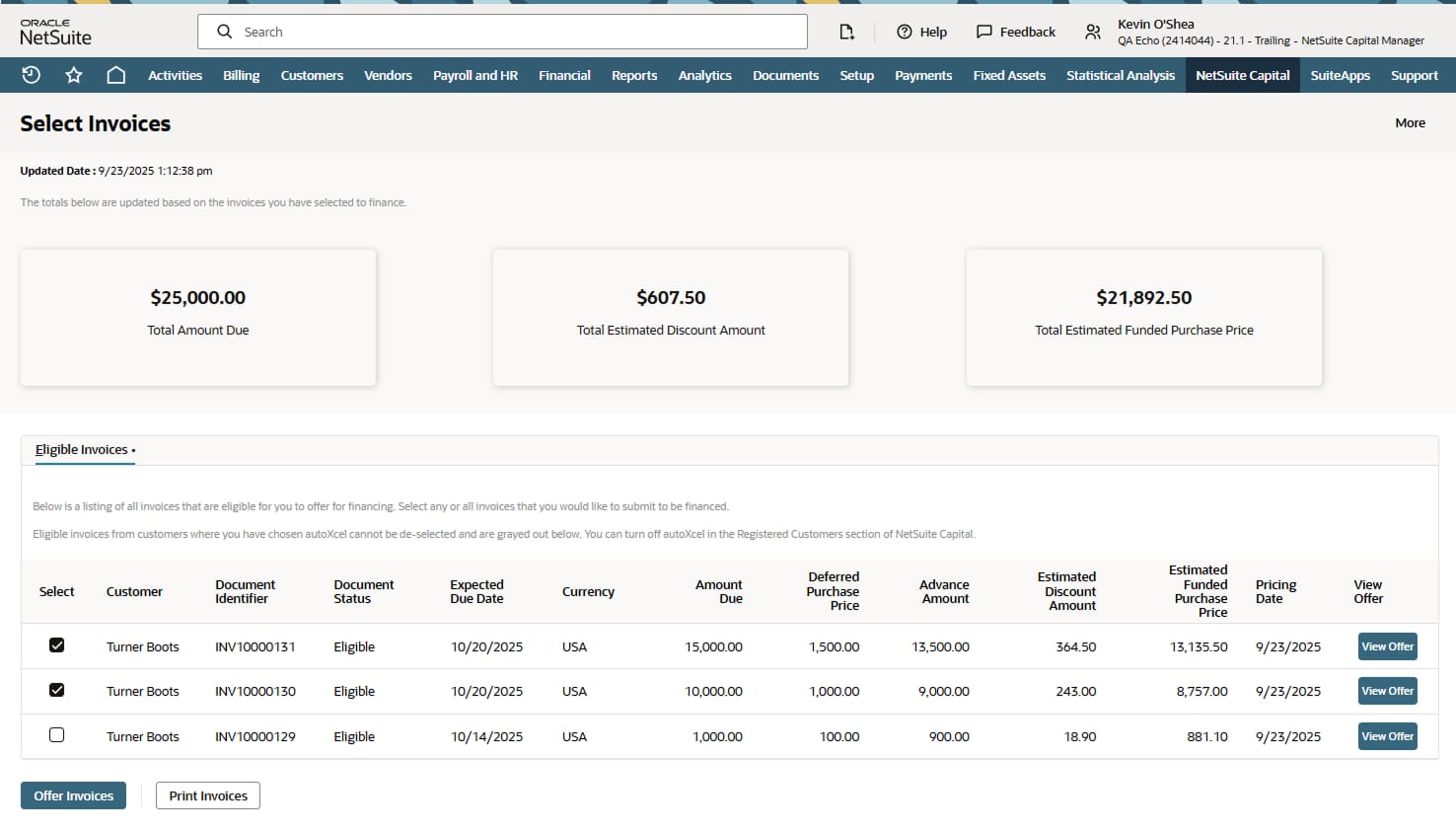View Offer for invoice INV10000129
This screenshot has height=831, width=1456.
point(1387,735)
